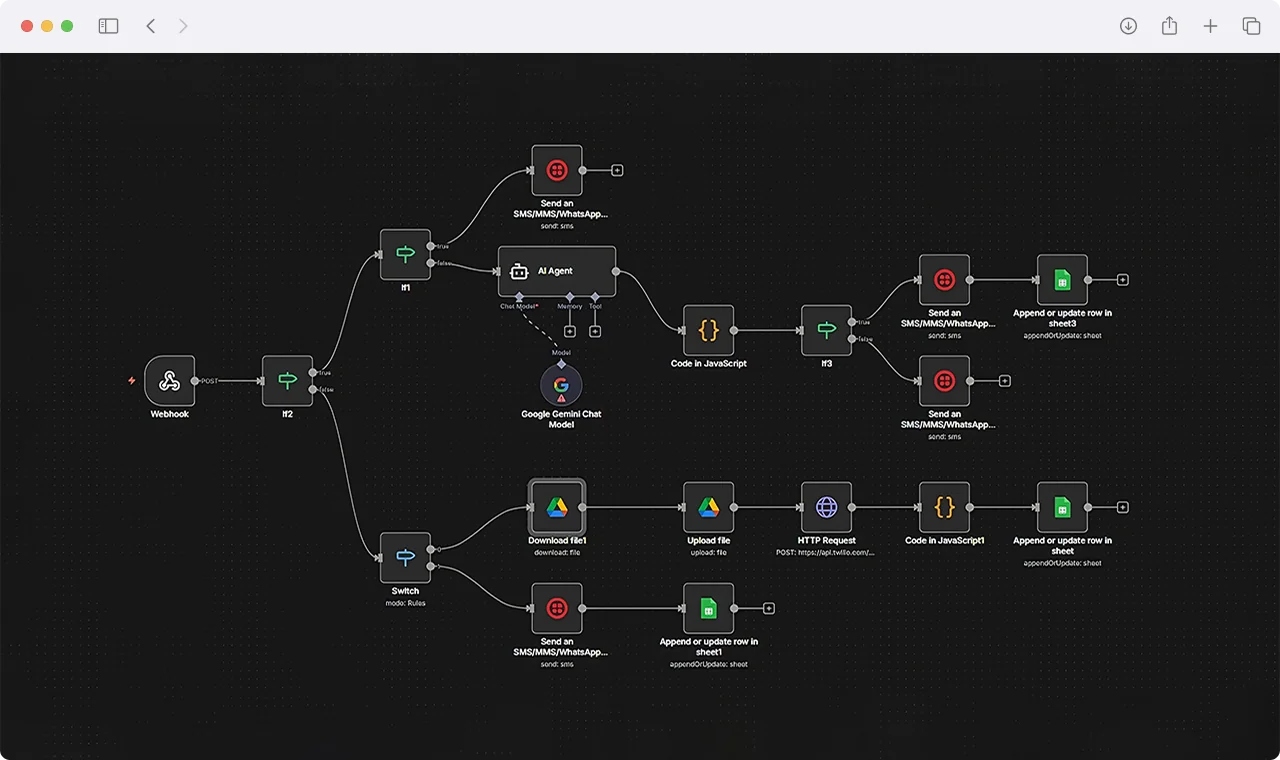Open a new browser tab
This screenshot has height=760, width=1280.
[1210, 26]
